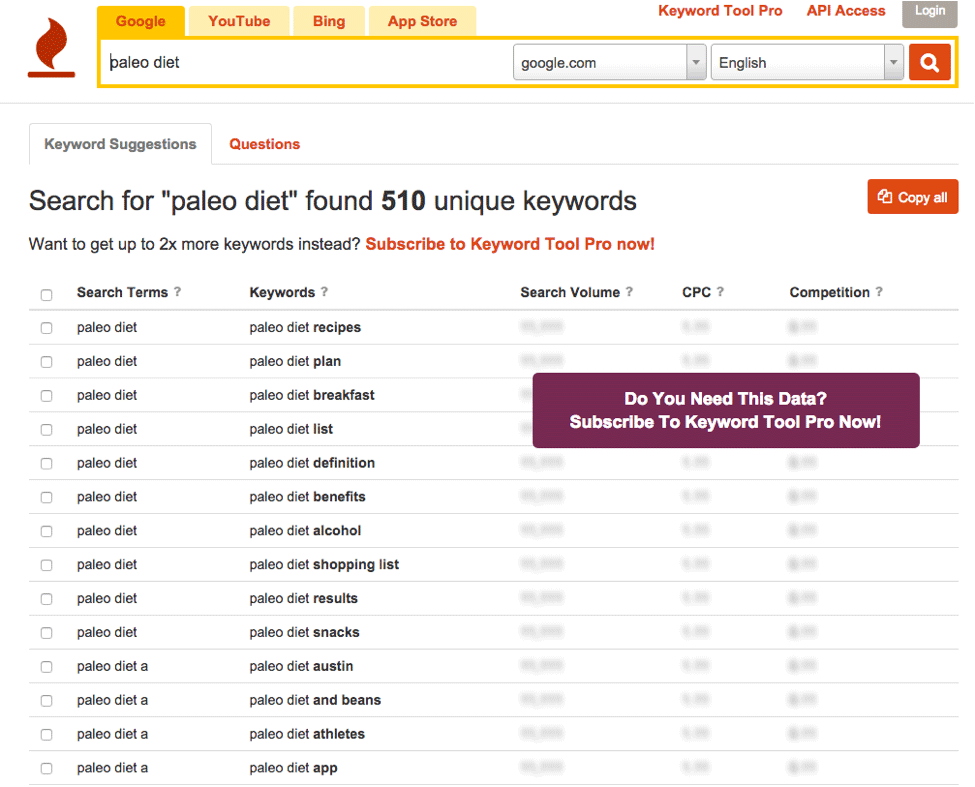Click the keyword paleo diet snacks
The height and width of the screenshot is (787, 975).
[x=304, y=632]
